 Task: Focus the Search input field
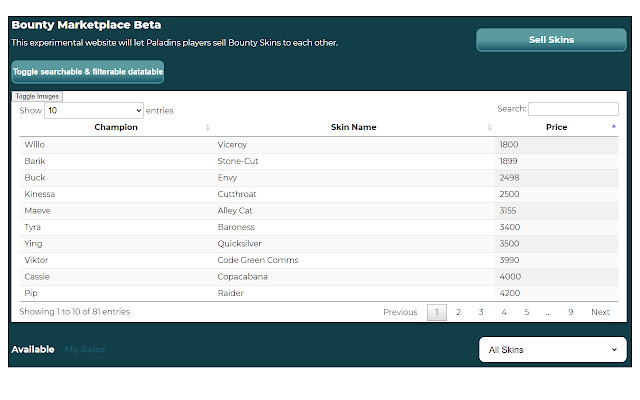tap(573, 109)
